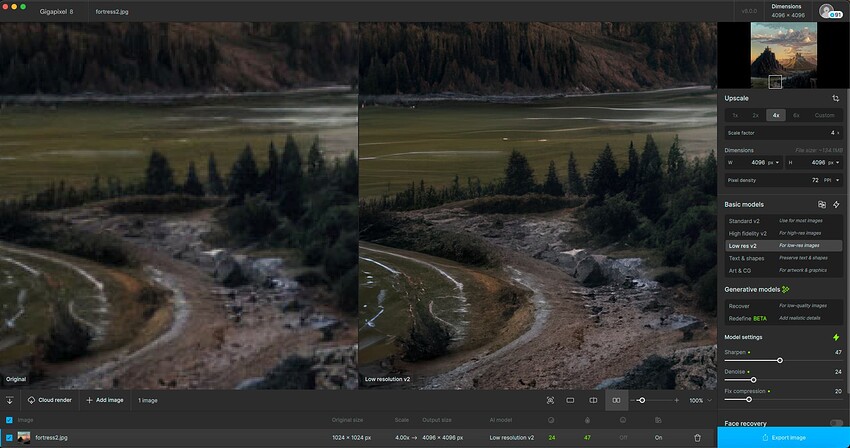The height and width of the screenshot is (448, 850).
Task: Open the width px unit dropdown
Action: coord(774,163)
